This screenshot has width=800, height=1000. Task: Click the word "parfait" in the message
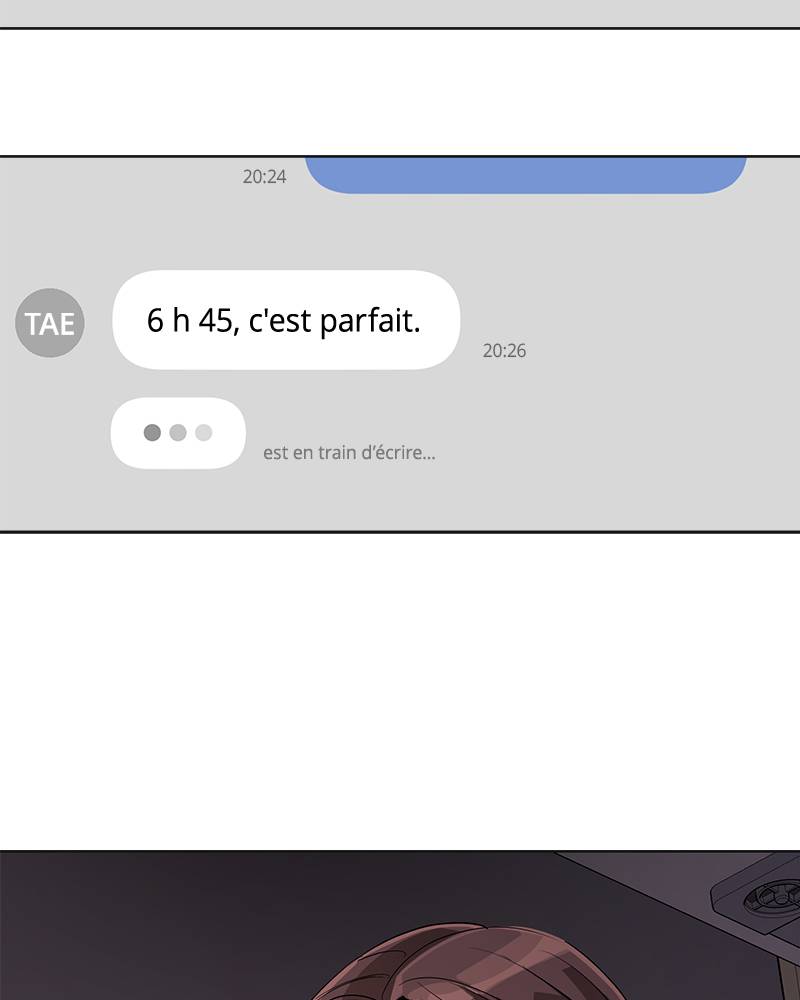click(369, 321)
